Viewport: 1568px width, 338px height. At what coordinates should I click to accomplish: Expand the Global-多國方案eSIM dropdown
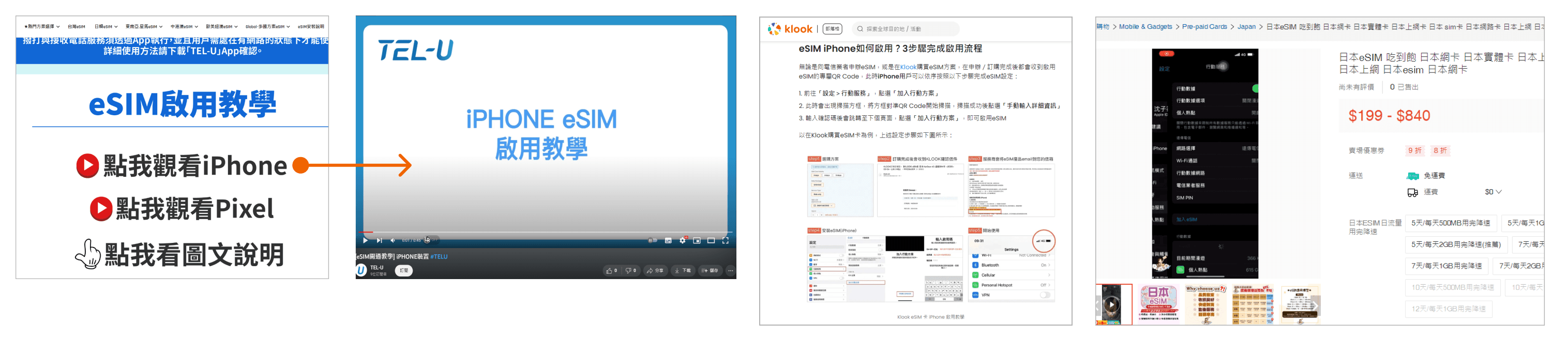click(267, 27)
